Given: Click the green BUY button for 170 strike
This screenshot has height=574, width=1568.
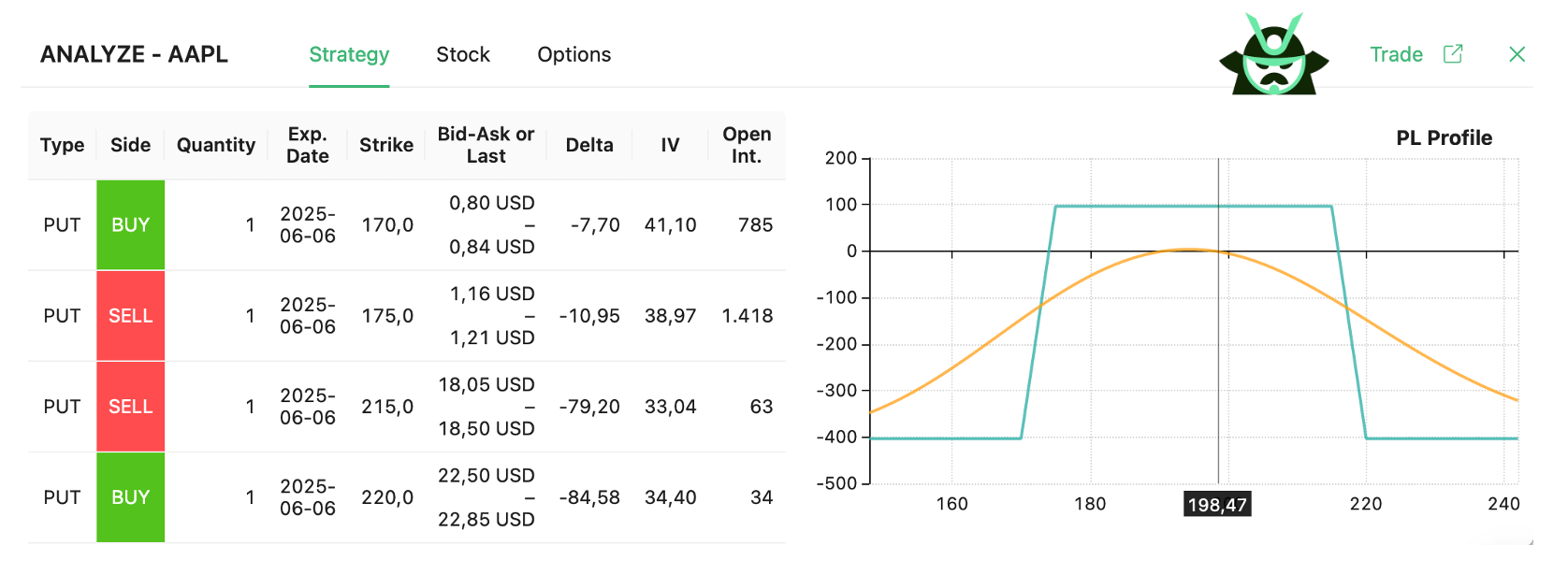Looking at the screenshot, I should click(130, 224).
